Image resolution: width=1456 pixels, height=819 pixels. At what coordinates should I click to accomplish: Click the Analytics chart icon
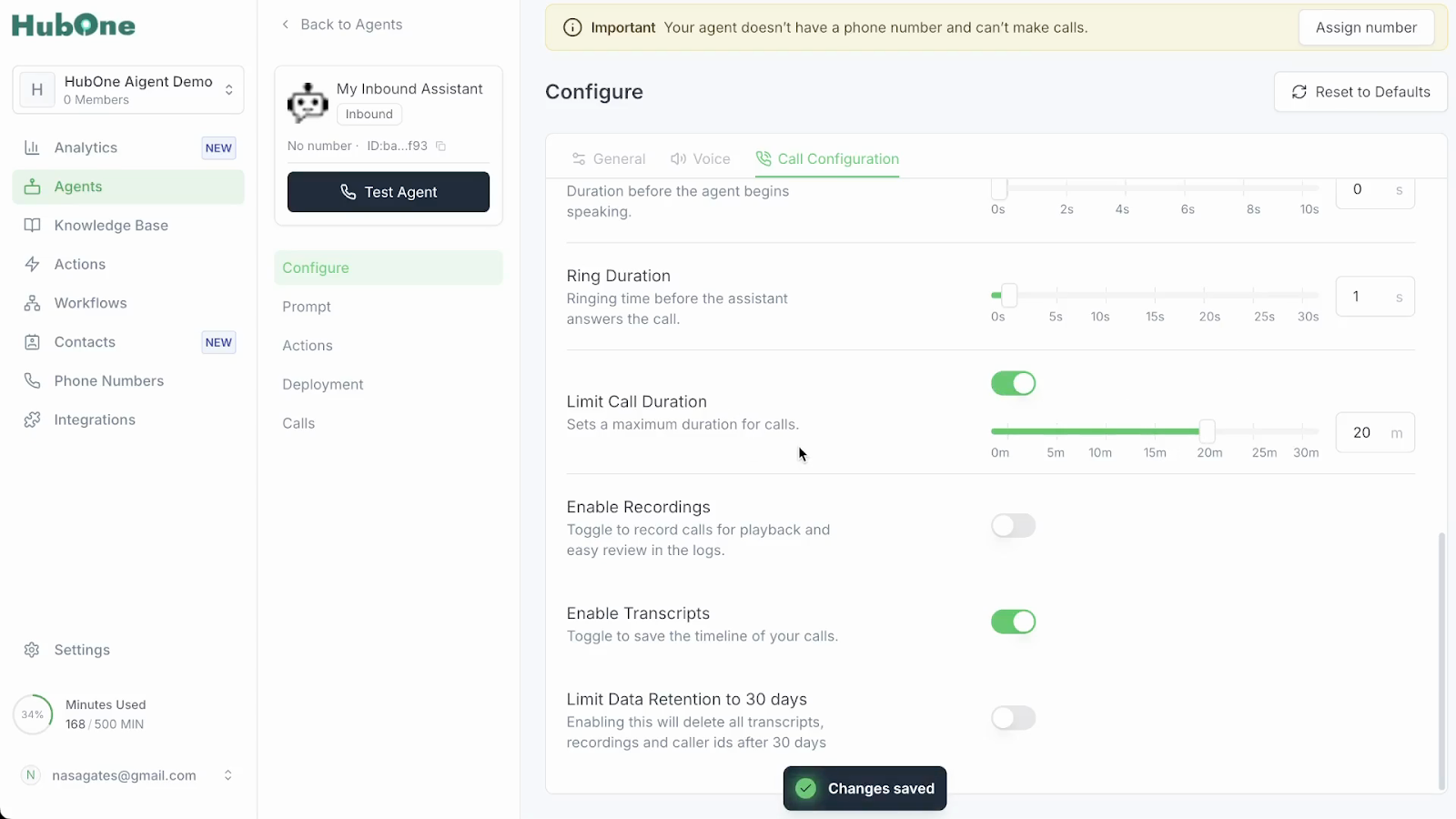[x=32, y=147]
